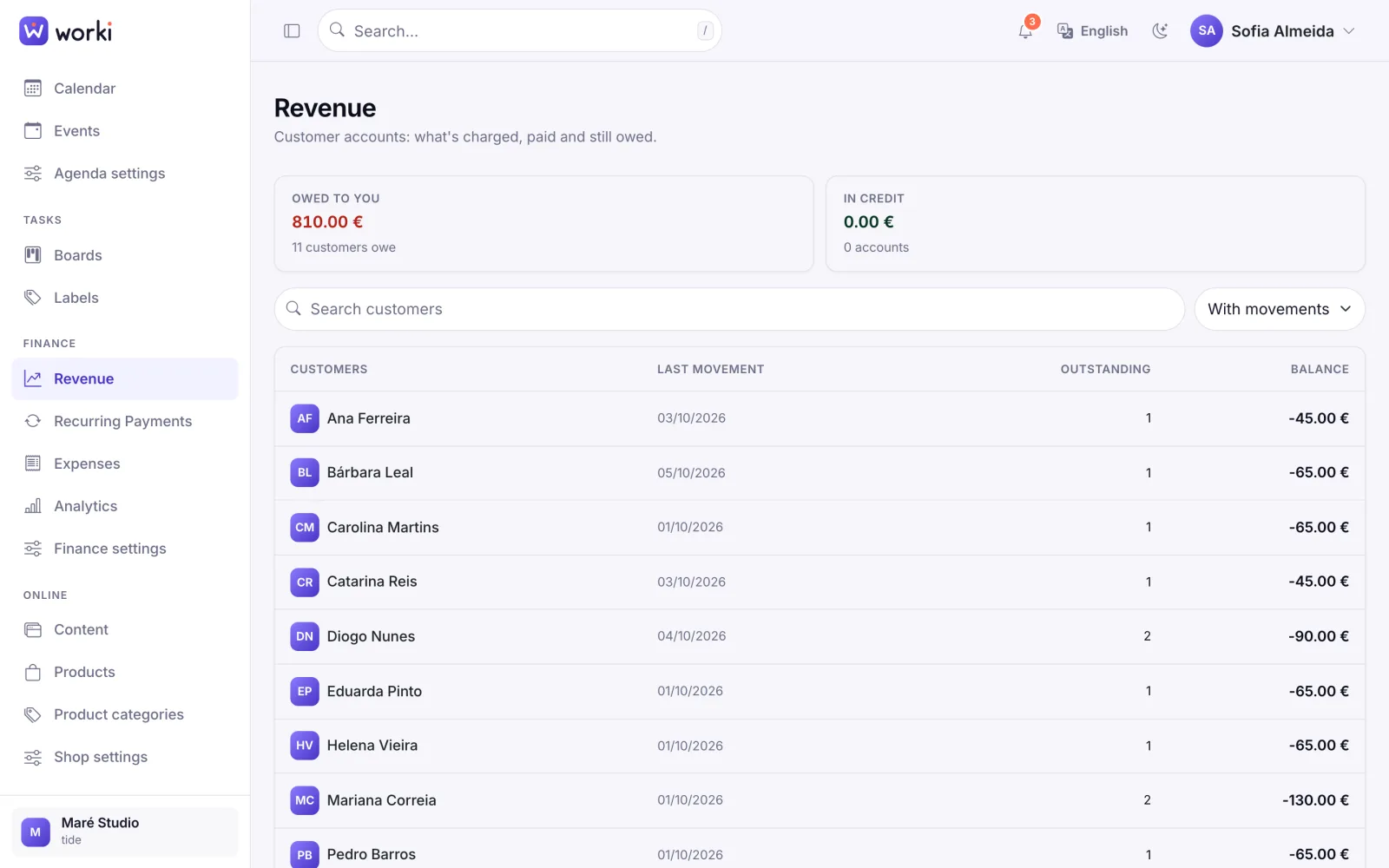Viewport: 1389px width, 868px height.
Task: Open the notifications bell
Action: tap(1025, 31)
